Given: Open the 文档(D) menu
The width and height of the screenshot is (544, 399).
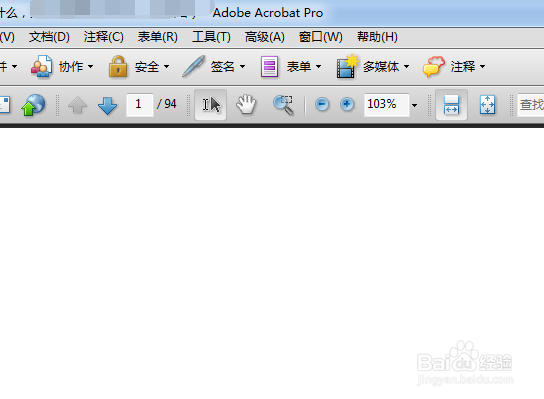Looking at the screenshot, I should 49,37.
